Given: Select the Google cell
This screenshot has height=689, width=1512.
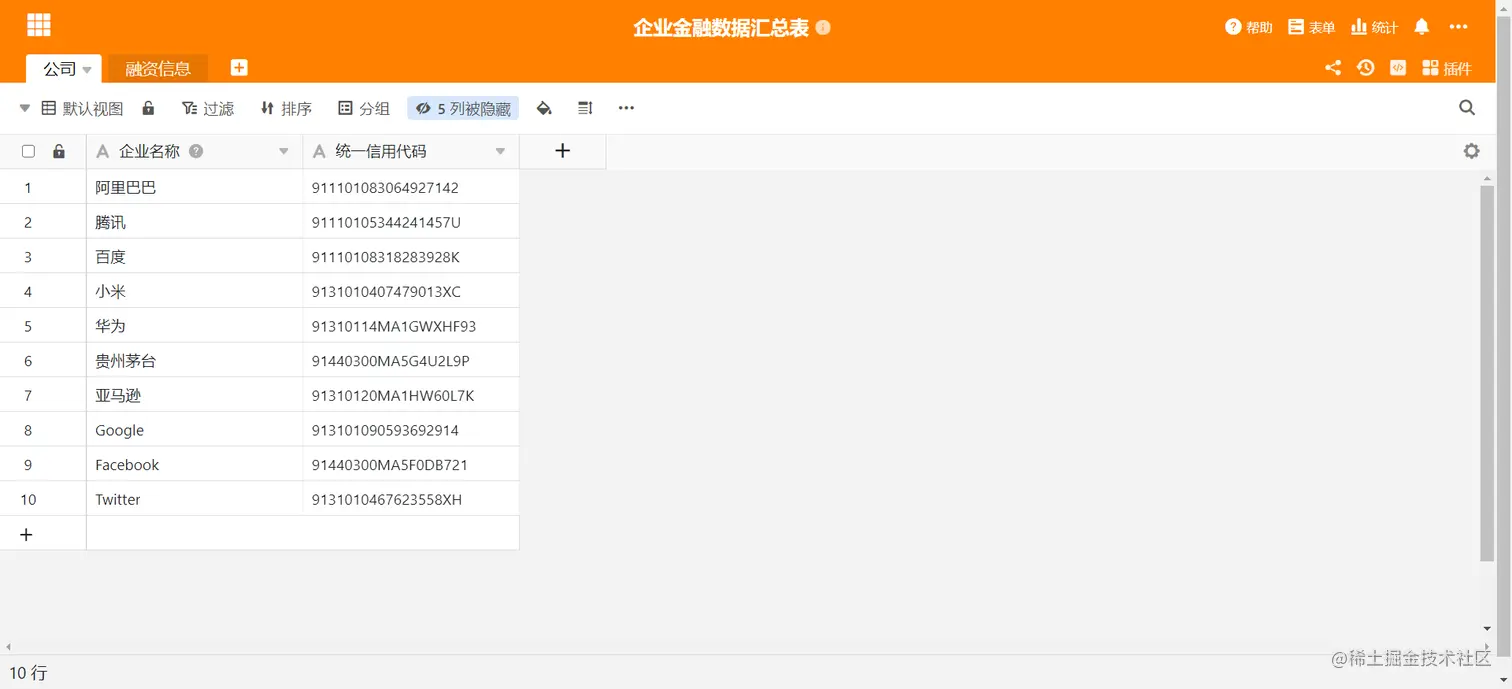Looking at the screenshot, I should tap(195, 430).
